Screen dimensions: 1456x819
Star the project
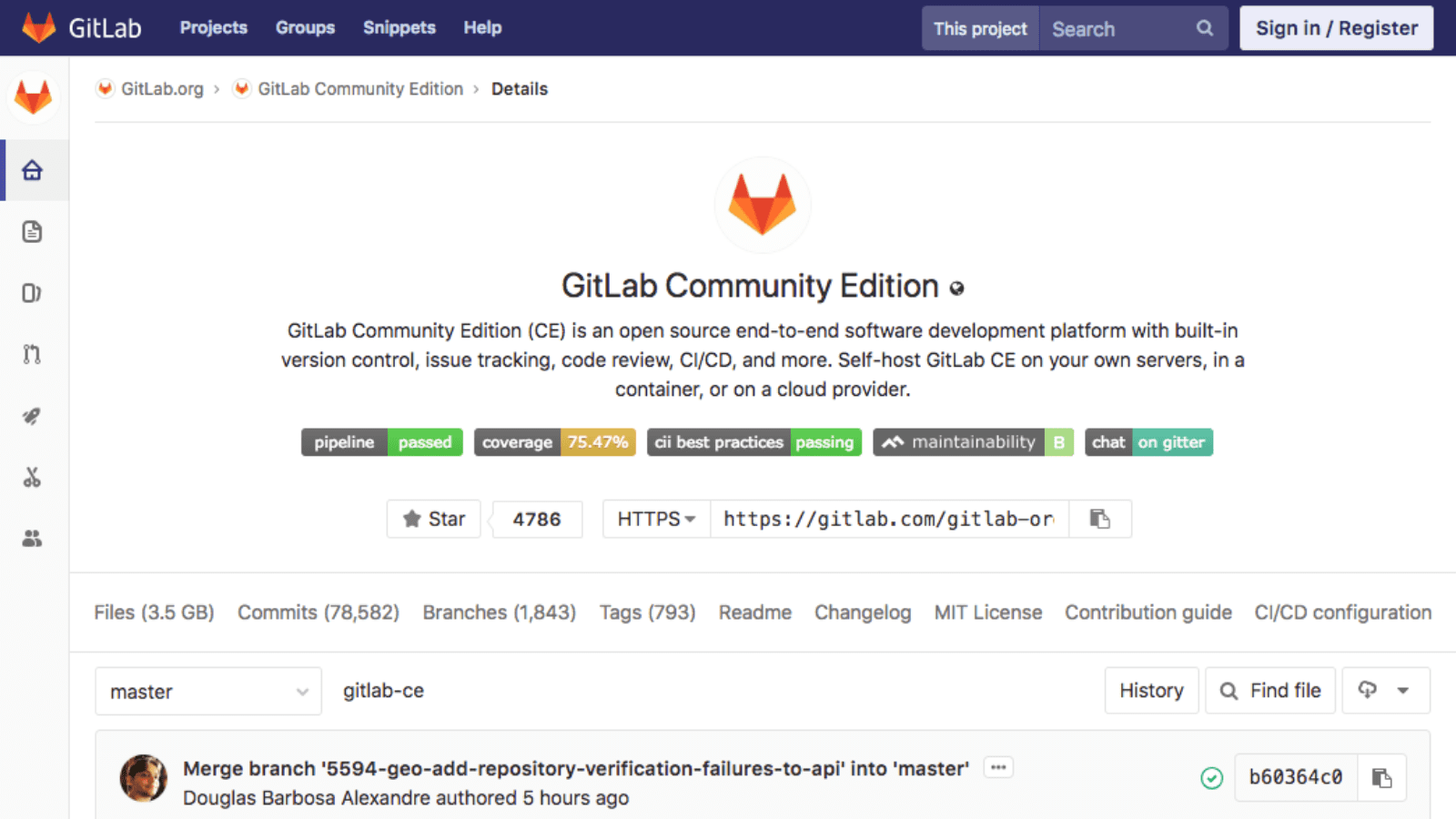[434, 519]
